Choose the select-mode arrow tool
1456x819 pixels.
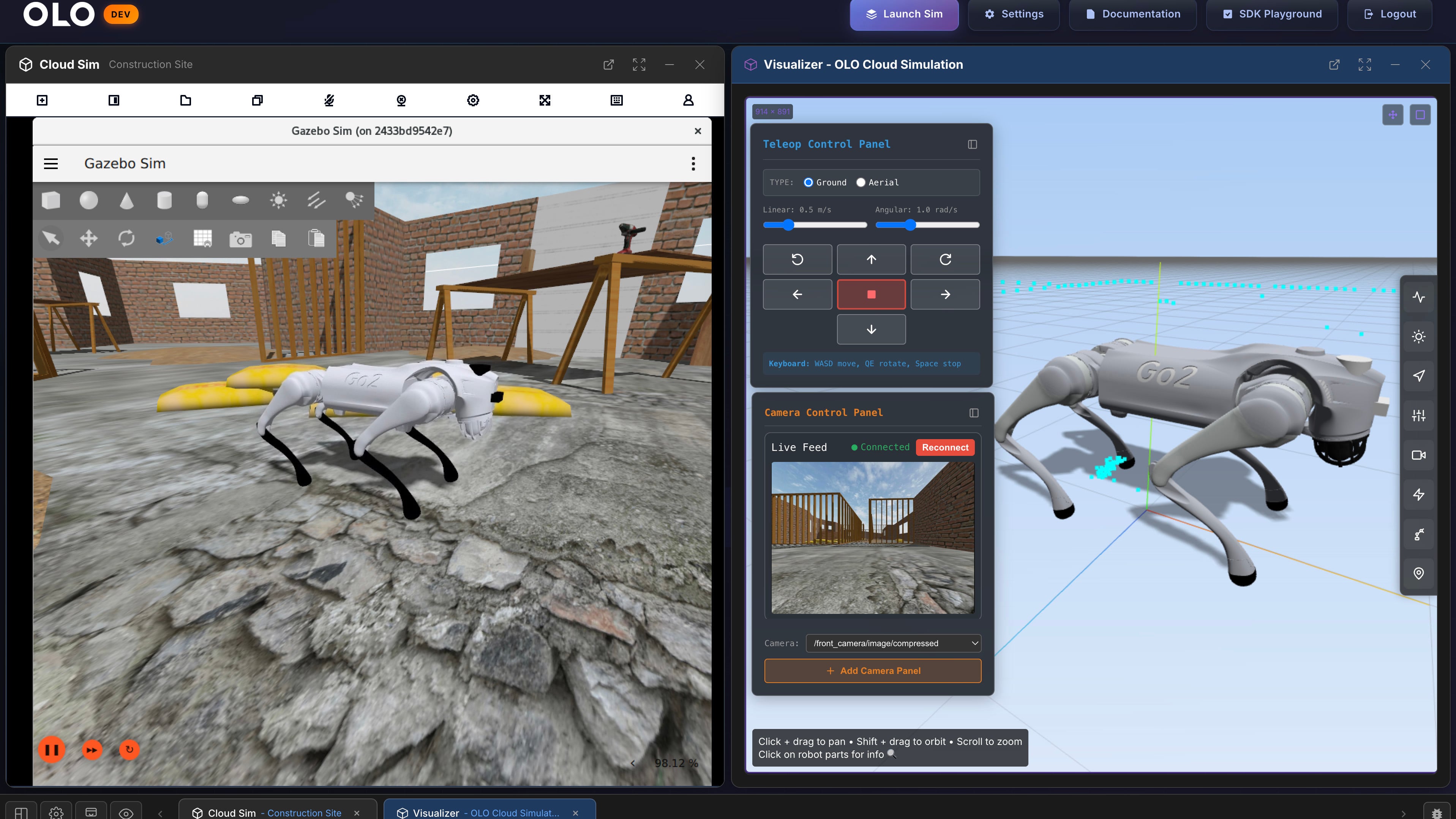51,238
